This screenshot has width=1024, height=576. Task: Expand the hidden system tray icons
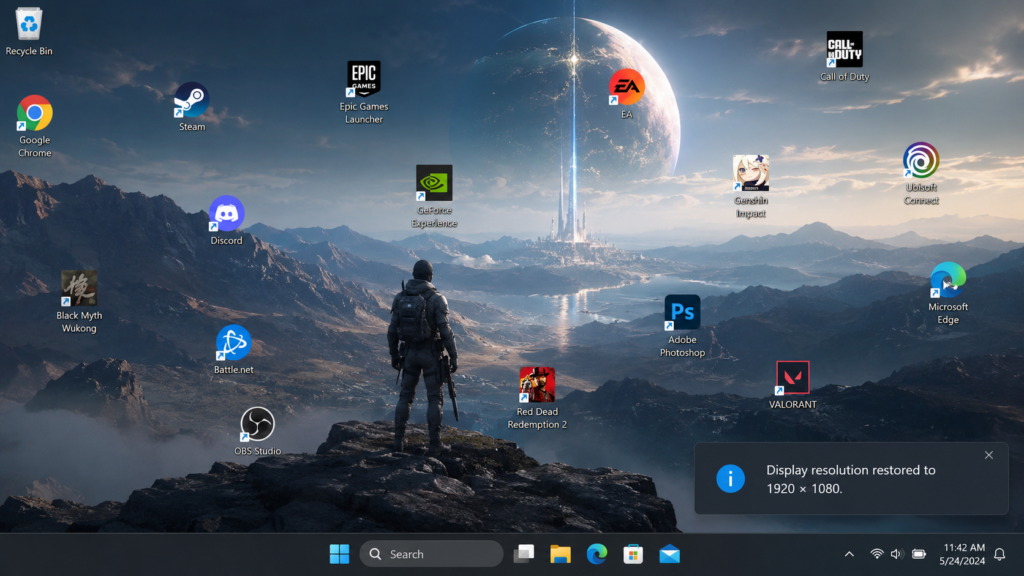click(849, 554)
